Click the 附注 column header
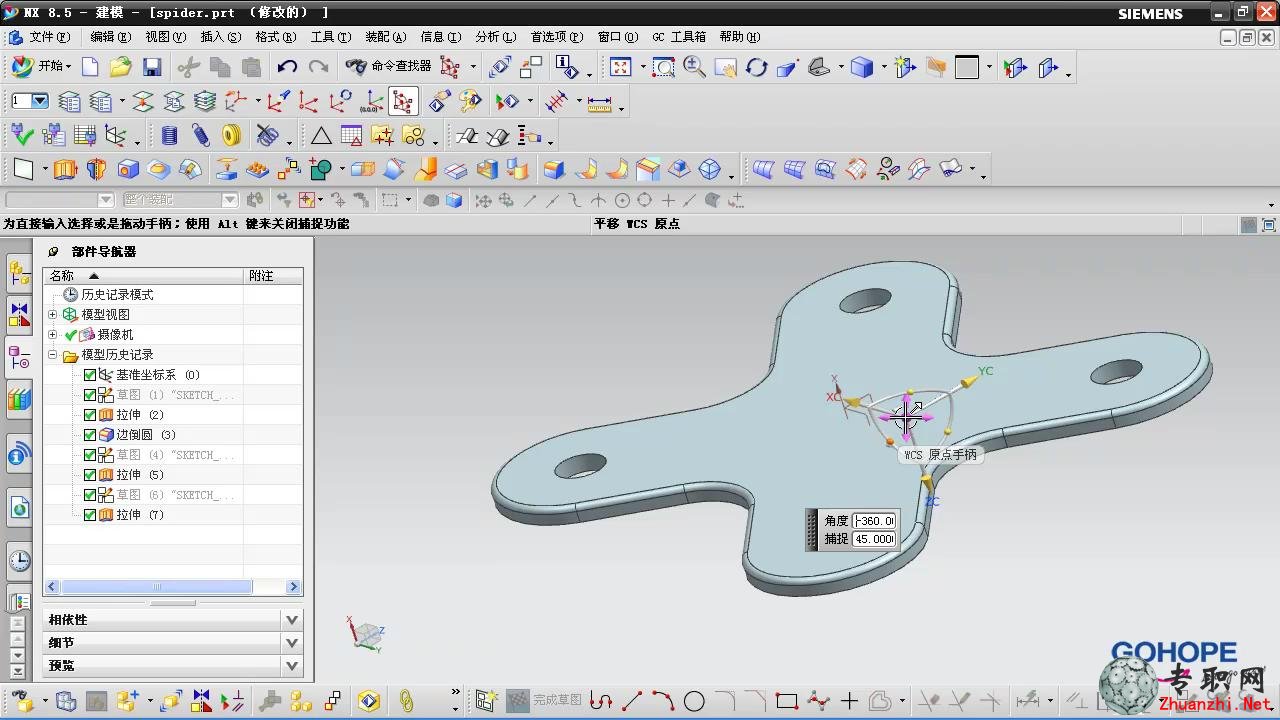This screenshot has width=1280, height=720. click(273, 276)
